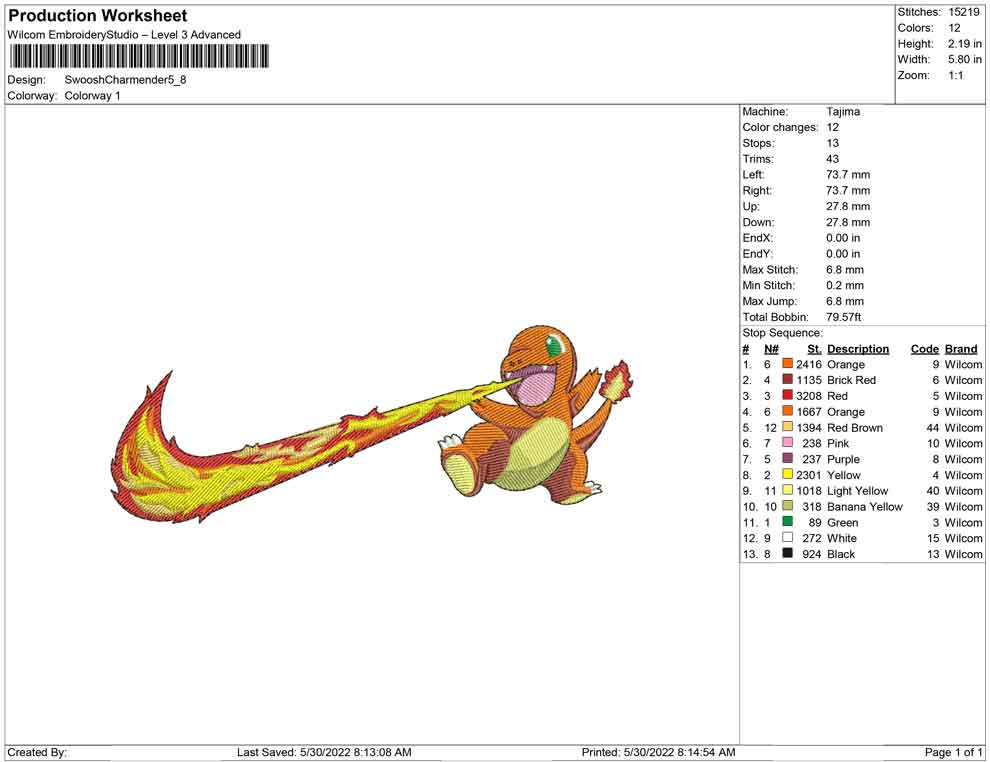Select the Code column header
The image size is (990, 762).
[924, 349]
